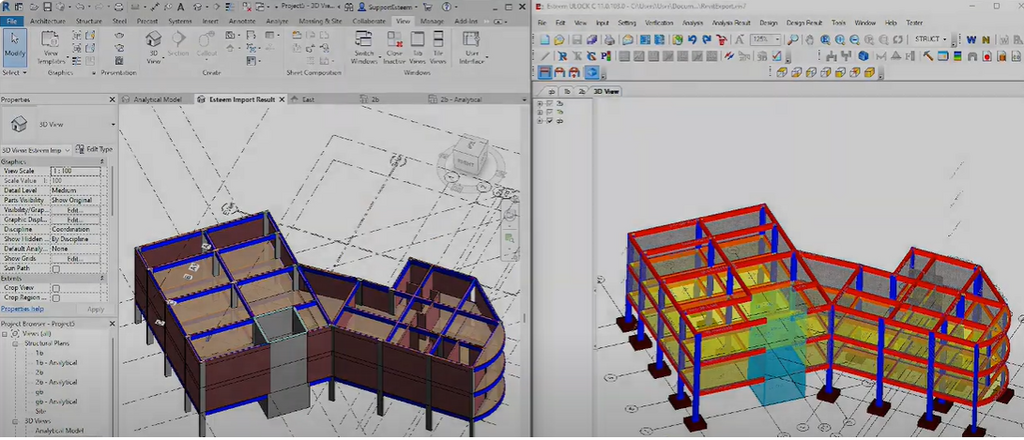Open the Analysis Result menu in Esteem
Image resolution: width=1024 pixels, height=440 pixels.
point(729,21)
